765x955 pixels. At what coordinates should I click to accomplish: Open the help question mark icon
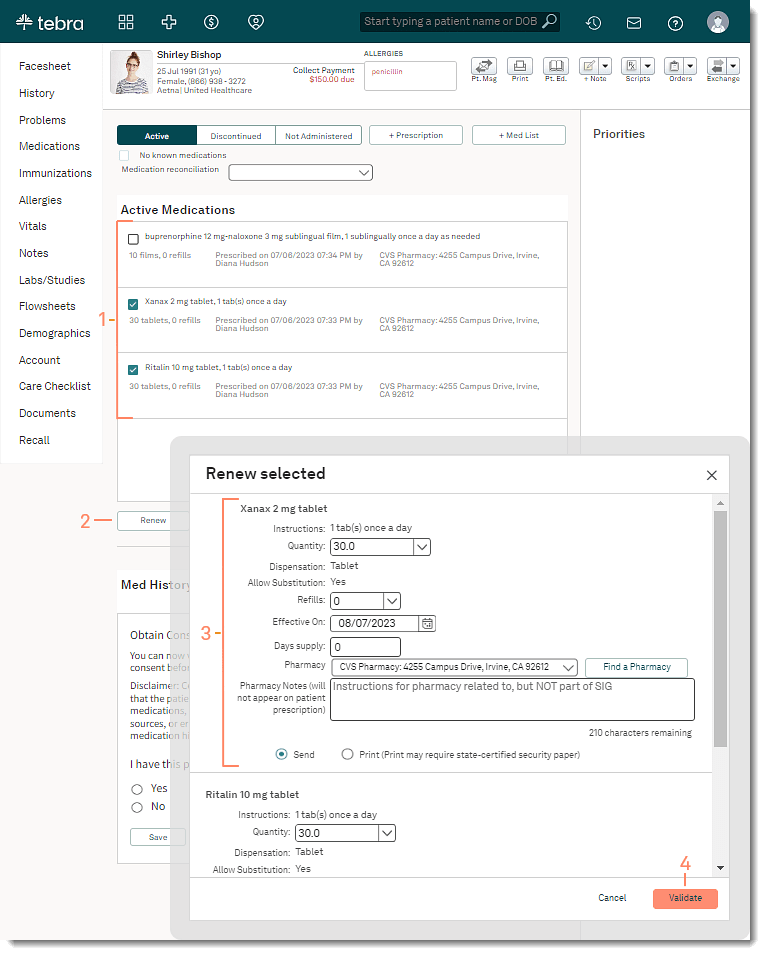[675, 23]
